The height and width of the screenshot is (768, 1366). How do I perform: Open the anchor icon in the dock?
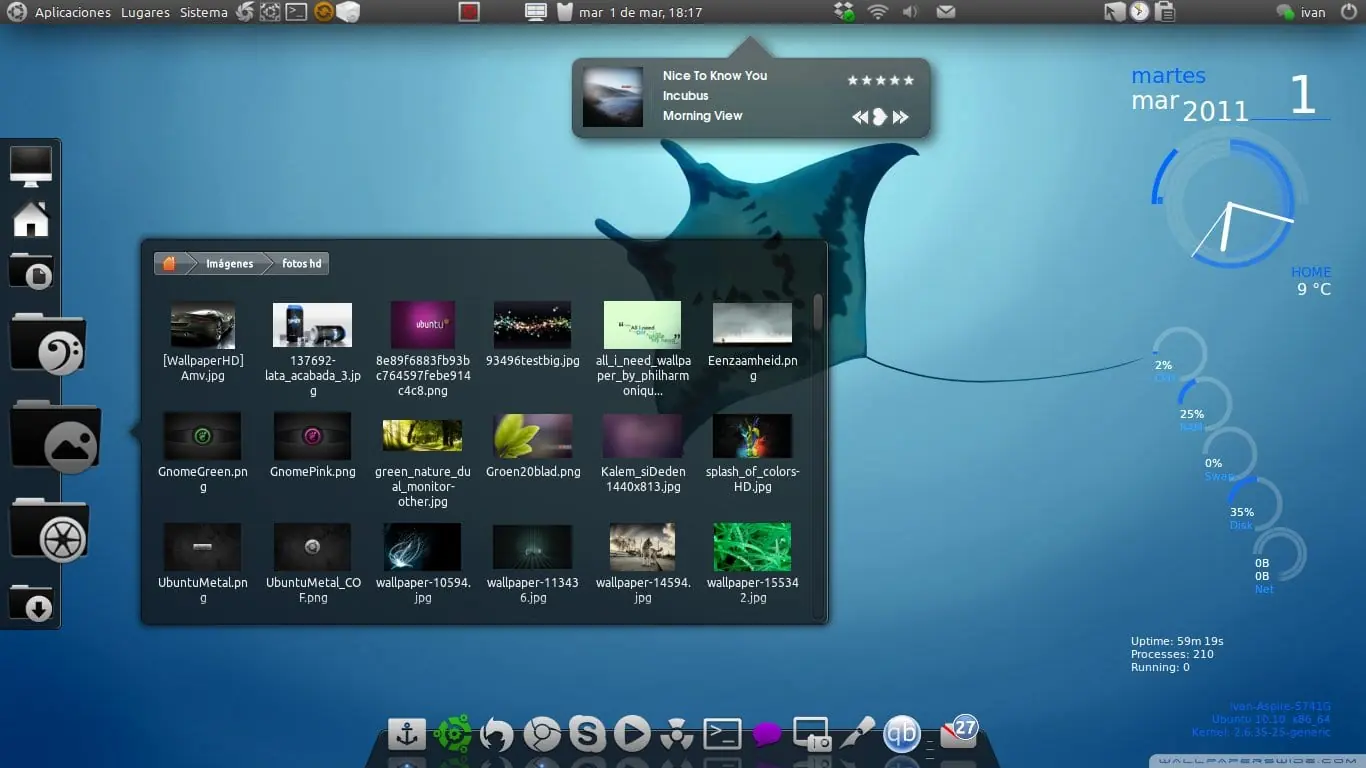406,735
